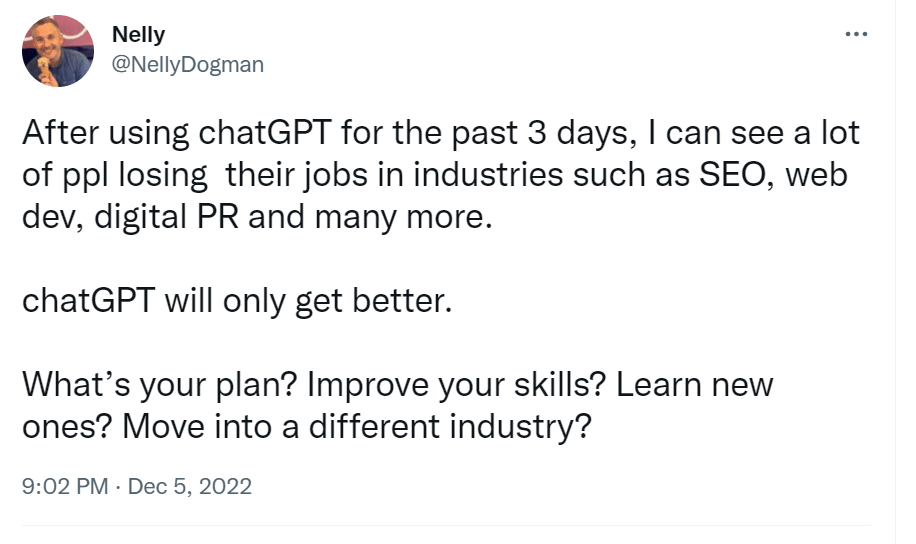
Task: Select the Dec 5, 2022 date
Action: (189, 486)
